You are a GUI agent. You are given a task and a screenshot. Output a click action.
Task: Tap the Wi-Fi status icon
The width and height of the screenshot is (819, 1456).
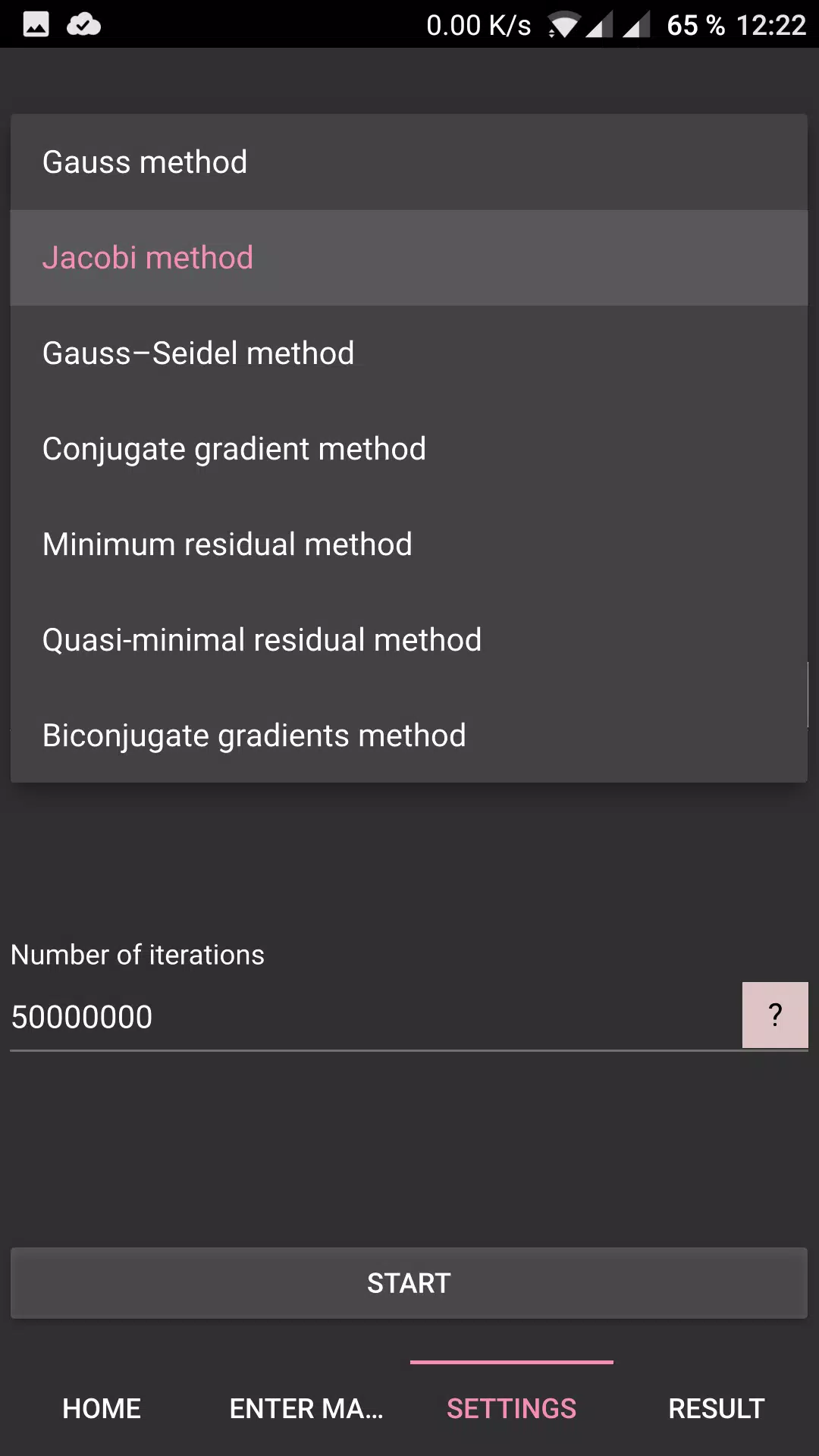pyautogui.click(x=563, y=25)
